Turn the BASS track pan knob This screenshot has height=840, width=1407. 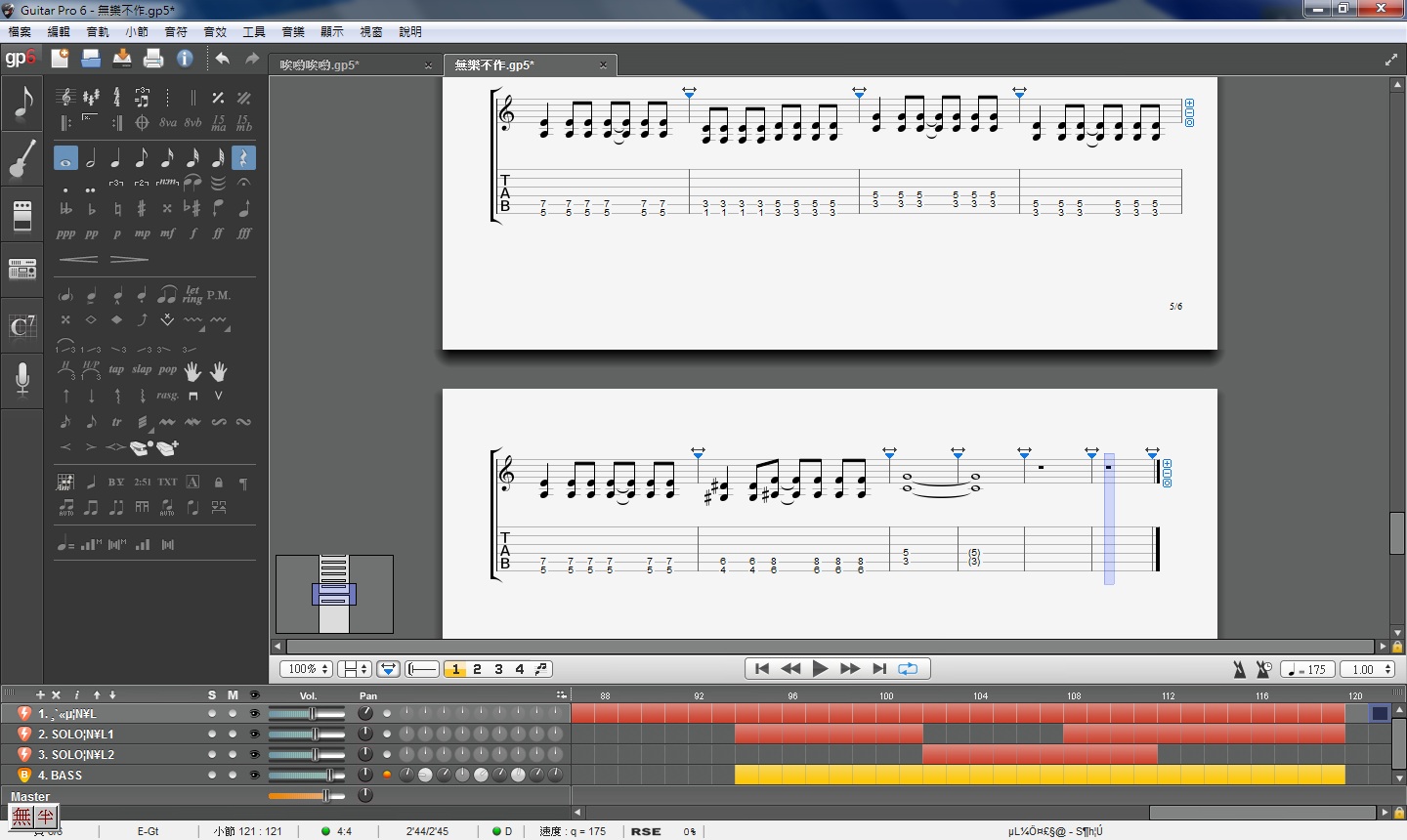tap(365, 775)
